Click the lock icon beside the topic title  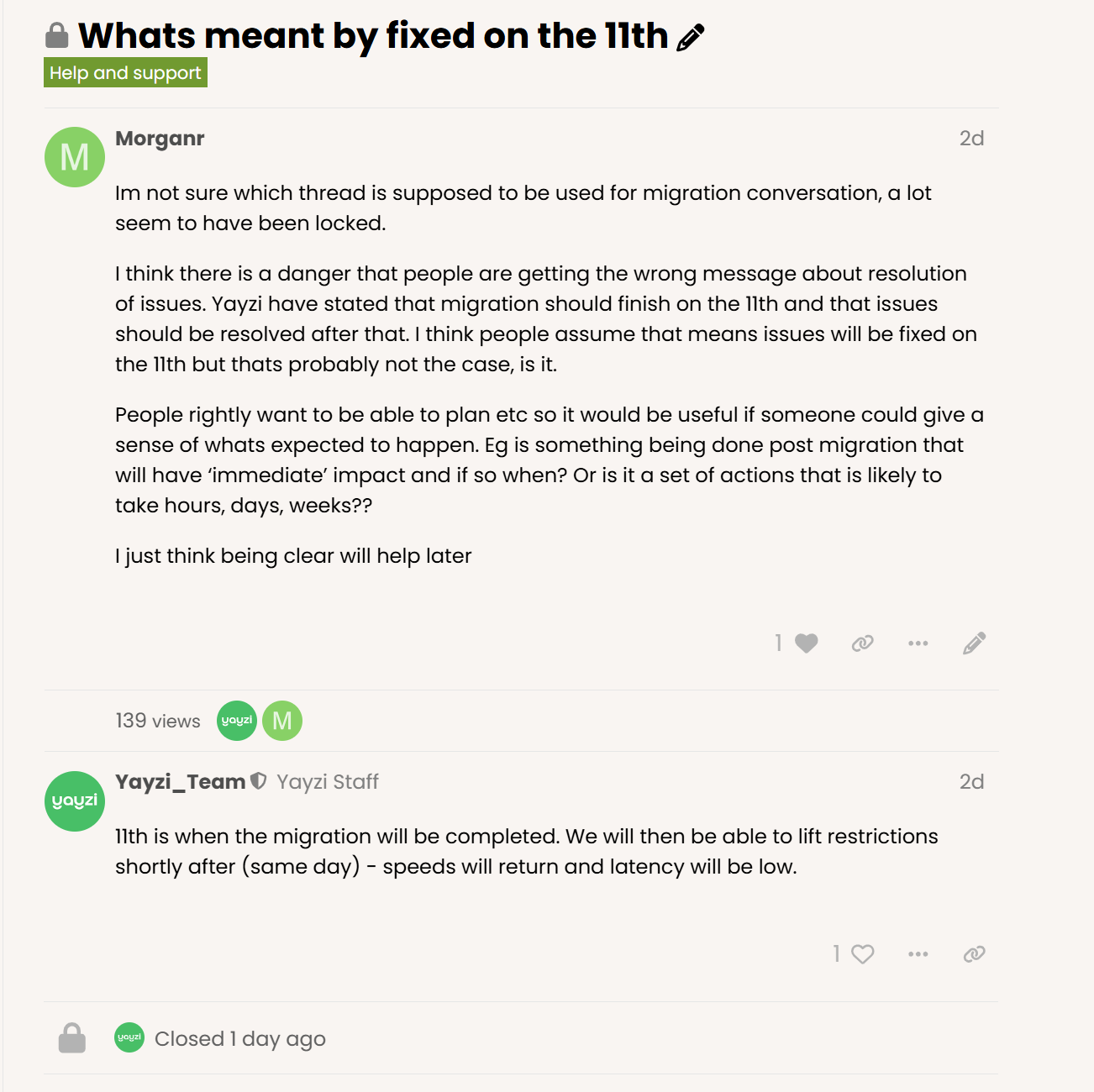coord(56,35)
